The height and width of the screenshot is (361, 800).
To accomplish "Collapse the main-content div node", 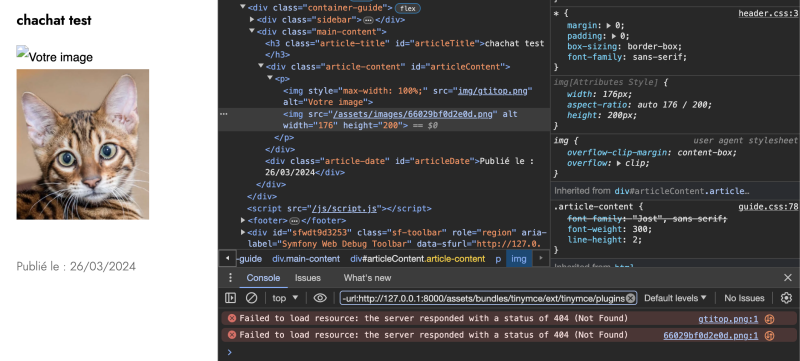I will coord(252,31).
